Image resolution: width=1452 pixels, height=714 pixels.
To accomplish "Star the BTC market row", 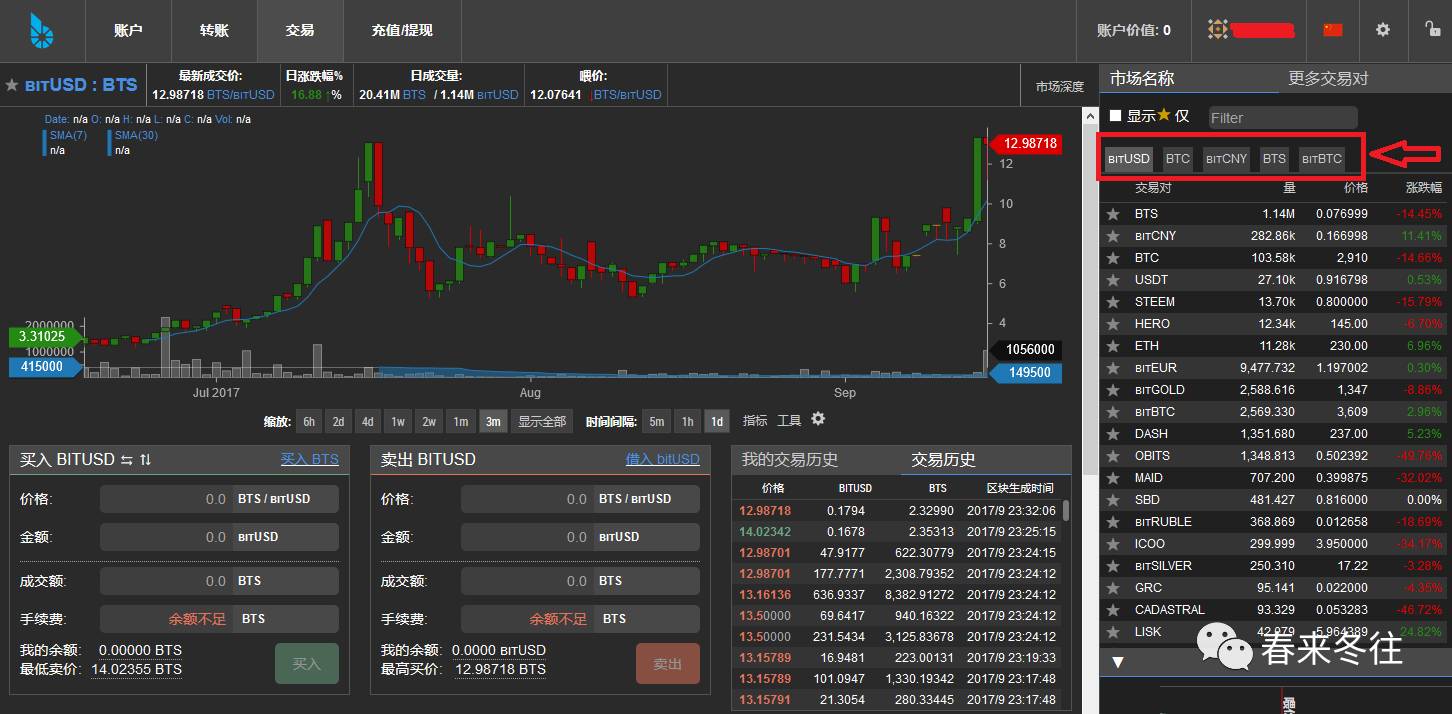I will click(x=1112, y=258).
